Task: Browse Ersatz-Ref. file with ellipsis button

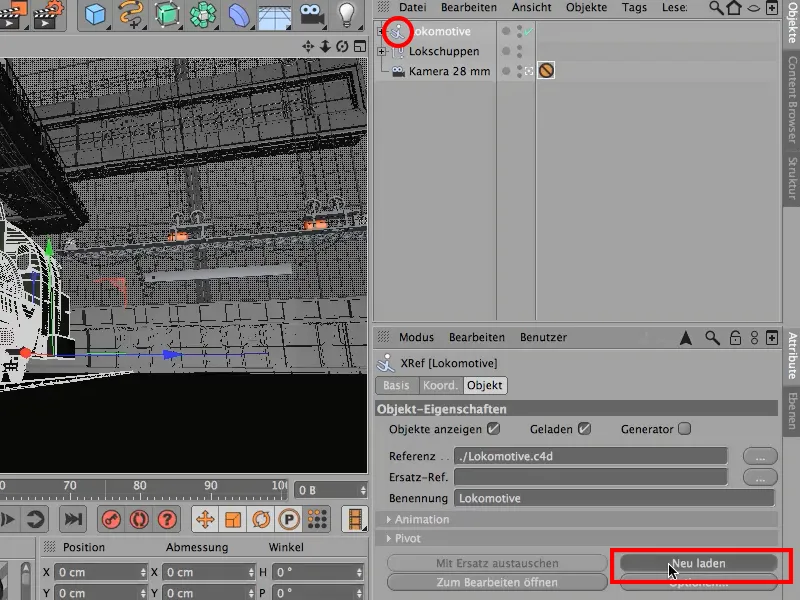Action: [760, 477]
